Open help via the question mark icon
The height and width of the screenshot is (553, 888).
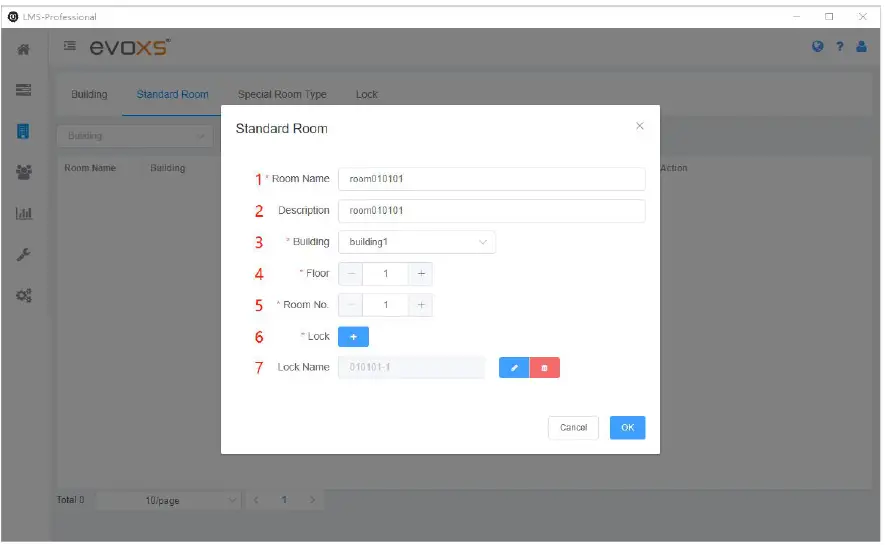tap(840, 46)
